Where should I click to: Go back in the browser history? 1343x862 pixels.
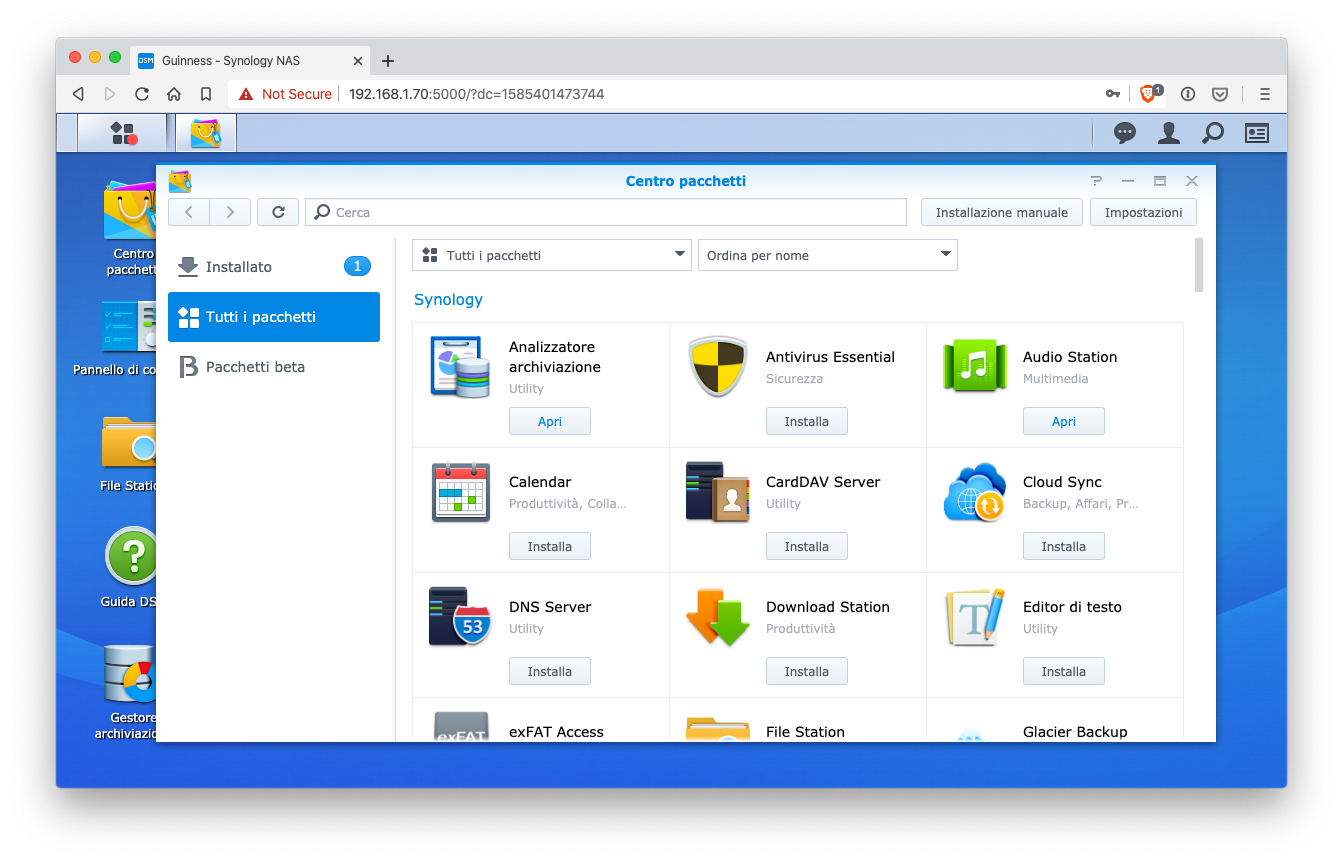tap(78, 94)
